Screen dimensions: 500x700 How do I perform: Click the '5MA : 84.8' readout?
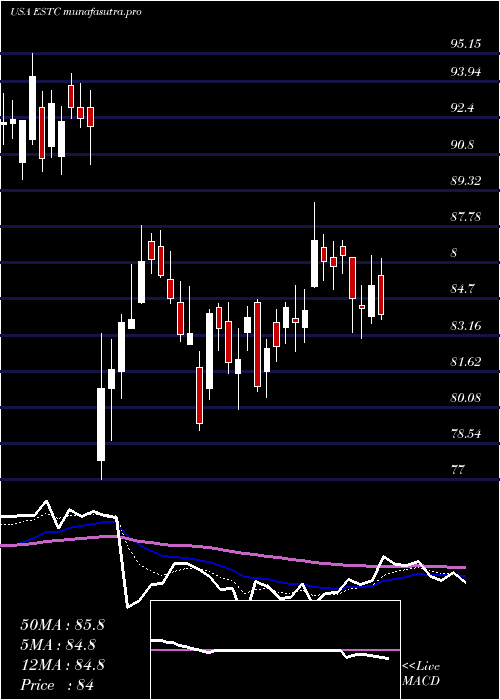[x=58, y=645]
